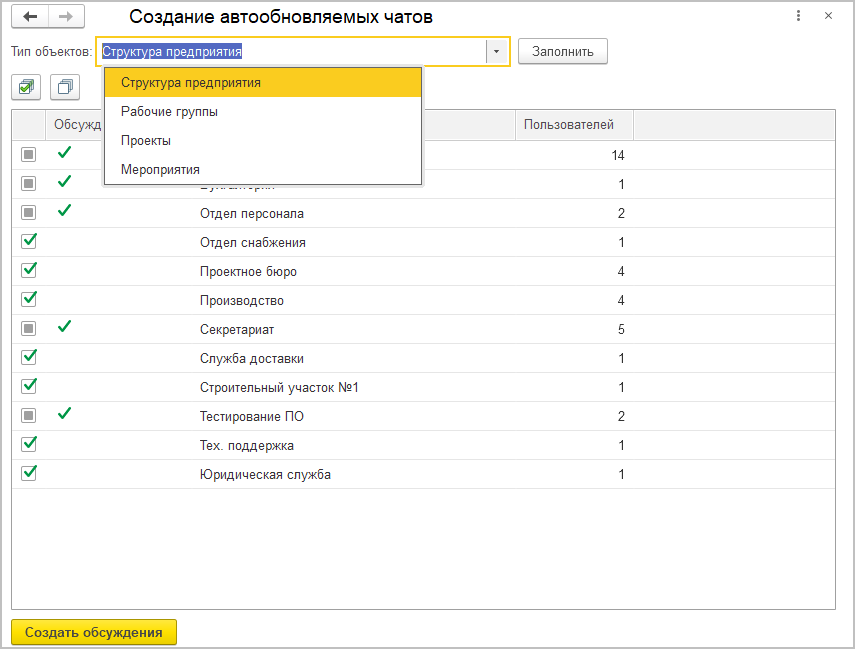This screenshot has height=649, width=855.
Task: Click the discussion checkmark in Секретариат row
Action: click(x=64, y=326)
